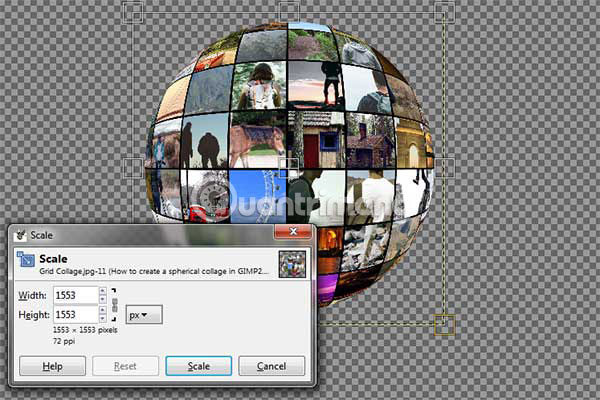600x400 pixels.
Task: Open the px units dropdown
Action: 144,315
